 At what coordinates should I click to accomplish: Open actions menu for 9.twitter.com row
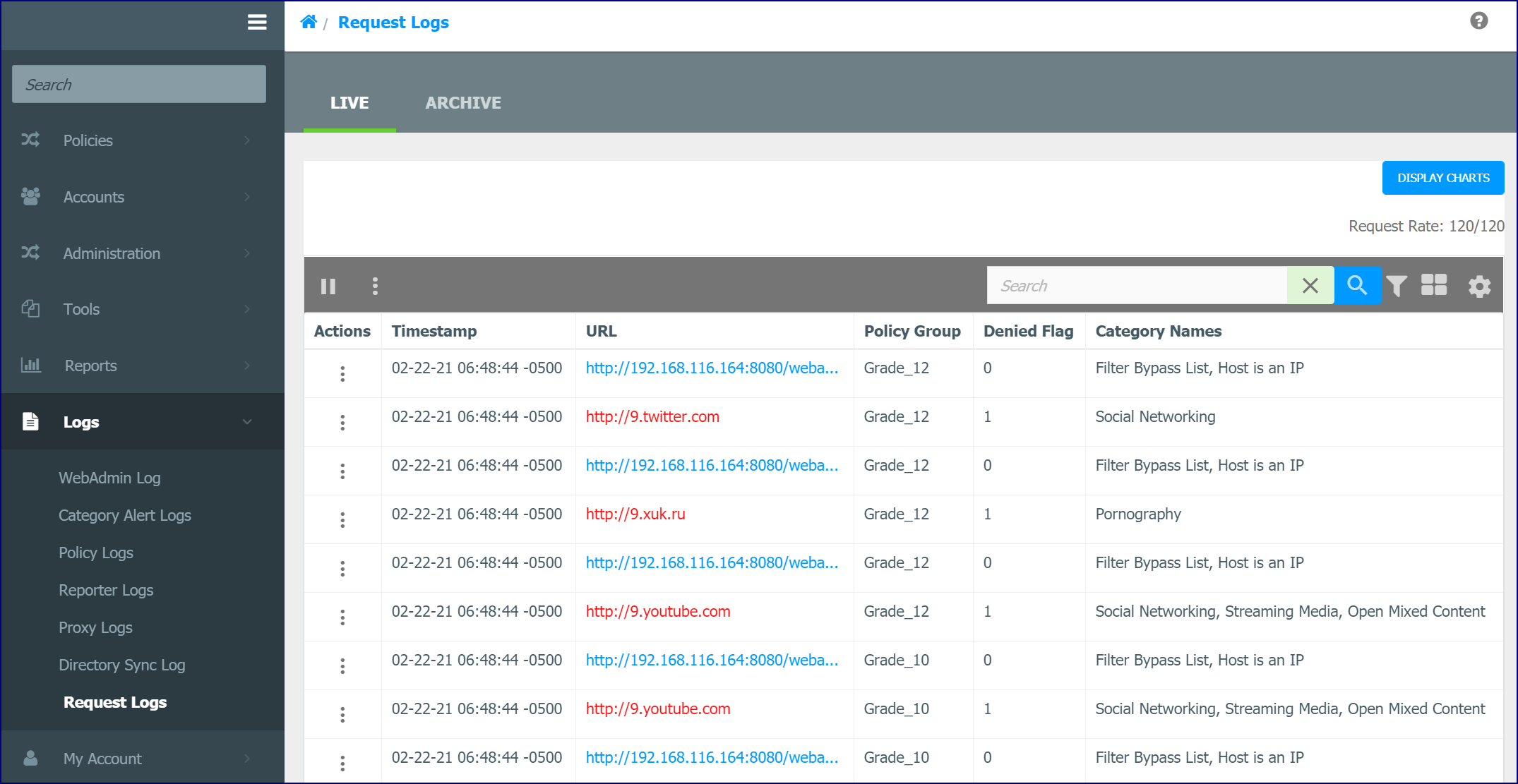coord(342,422)
